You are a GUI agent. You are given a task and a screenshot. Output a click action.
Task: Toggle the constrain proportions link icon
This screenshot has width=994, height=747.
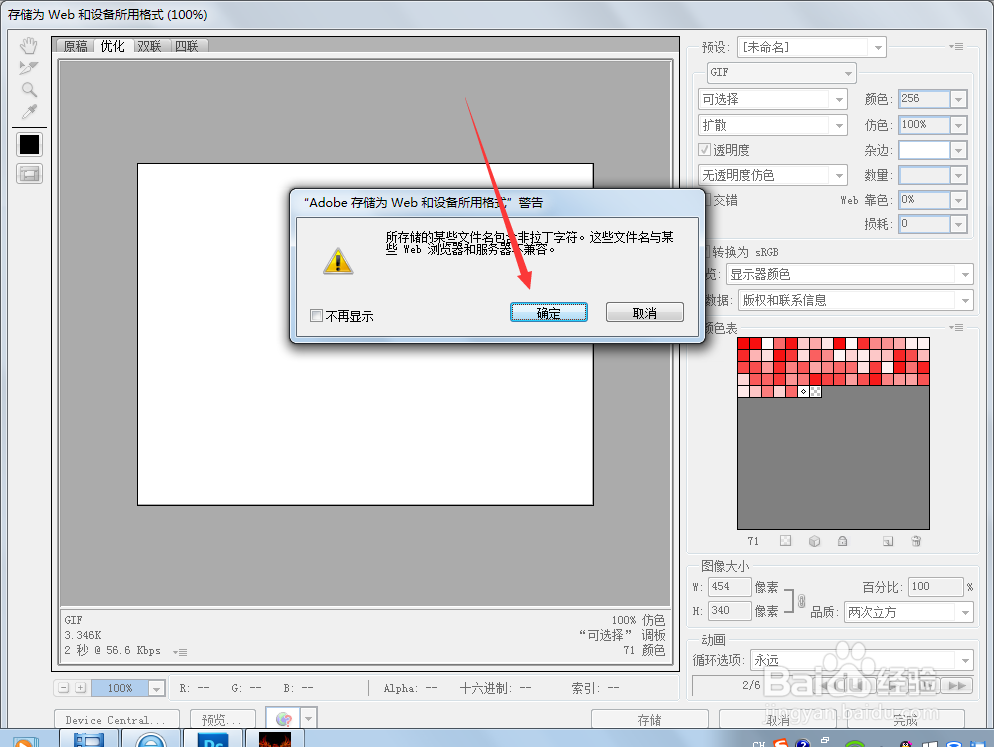click(x=801, y=600)
